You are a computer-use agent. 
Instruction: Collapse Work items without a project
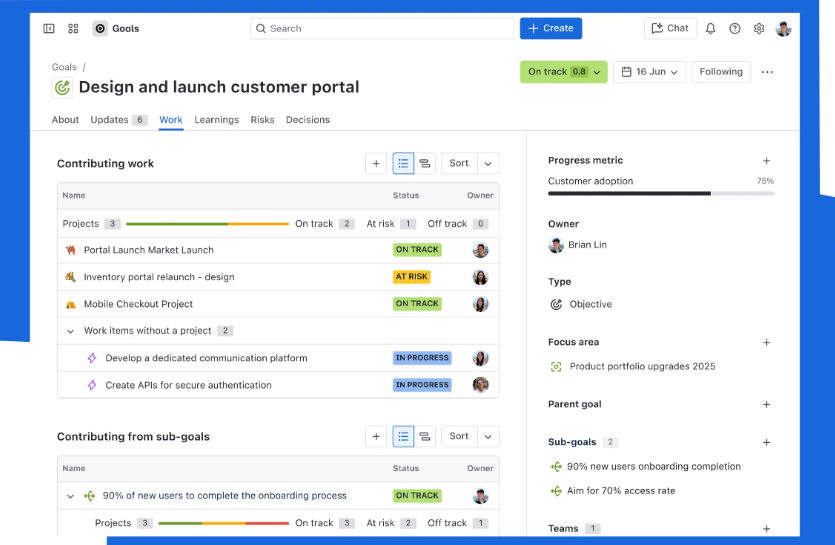click(70, 331)
